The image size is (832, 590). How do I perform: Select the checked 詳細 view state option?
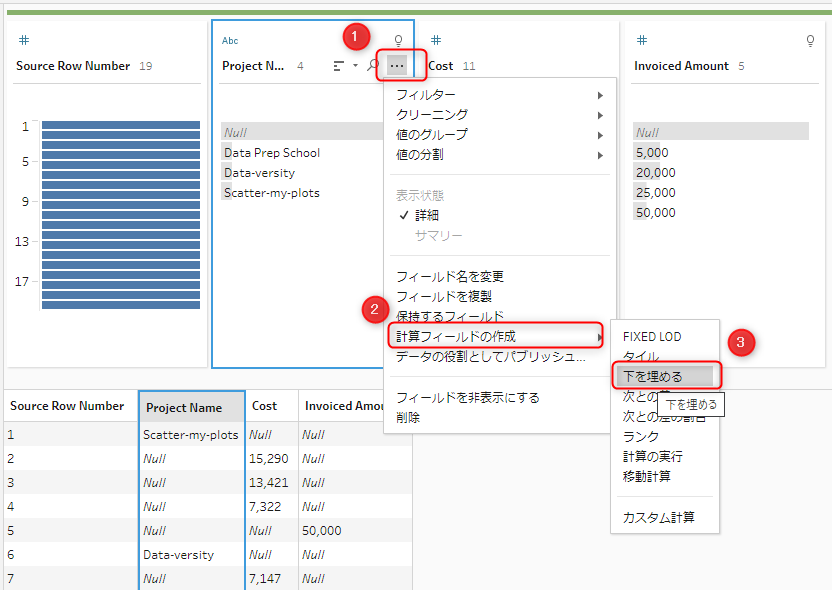click(427, 215)
